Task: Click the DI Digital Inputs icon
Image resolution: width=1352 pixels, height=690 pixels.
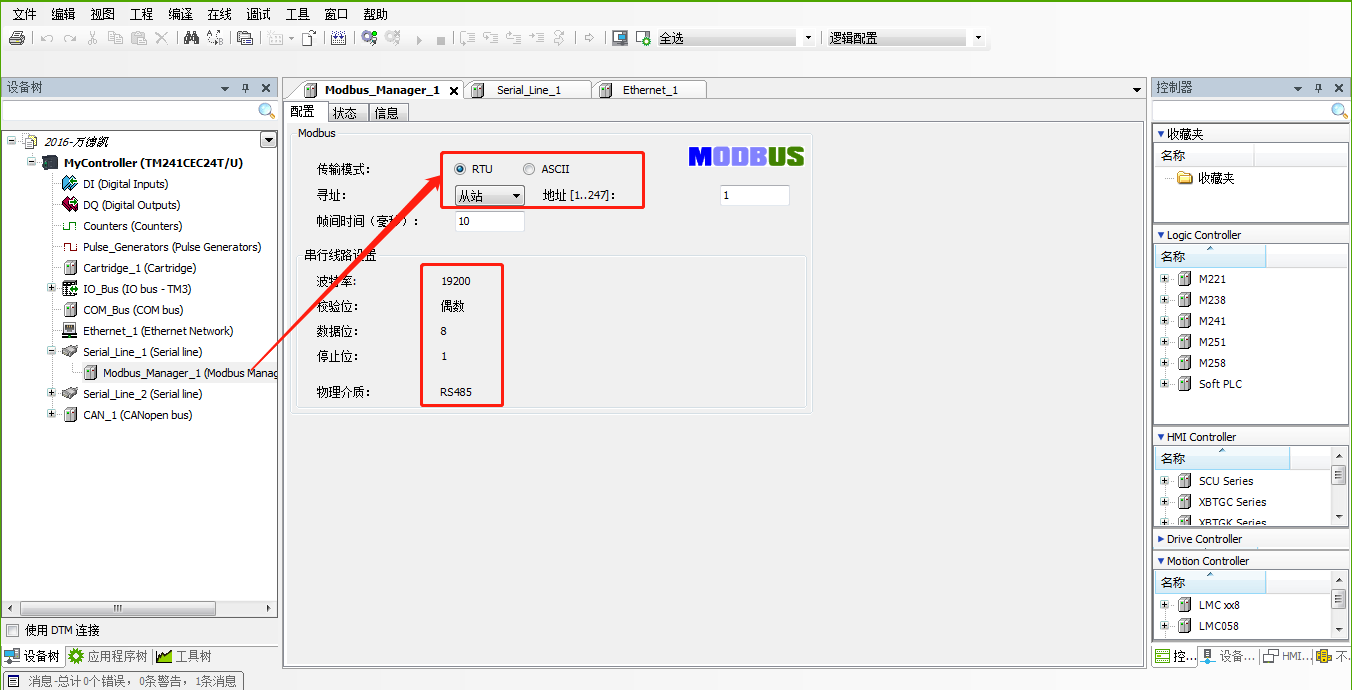Action: pos(70,184)
